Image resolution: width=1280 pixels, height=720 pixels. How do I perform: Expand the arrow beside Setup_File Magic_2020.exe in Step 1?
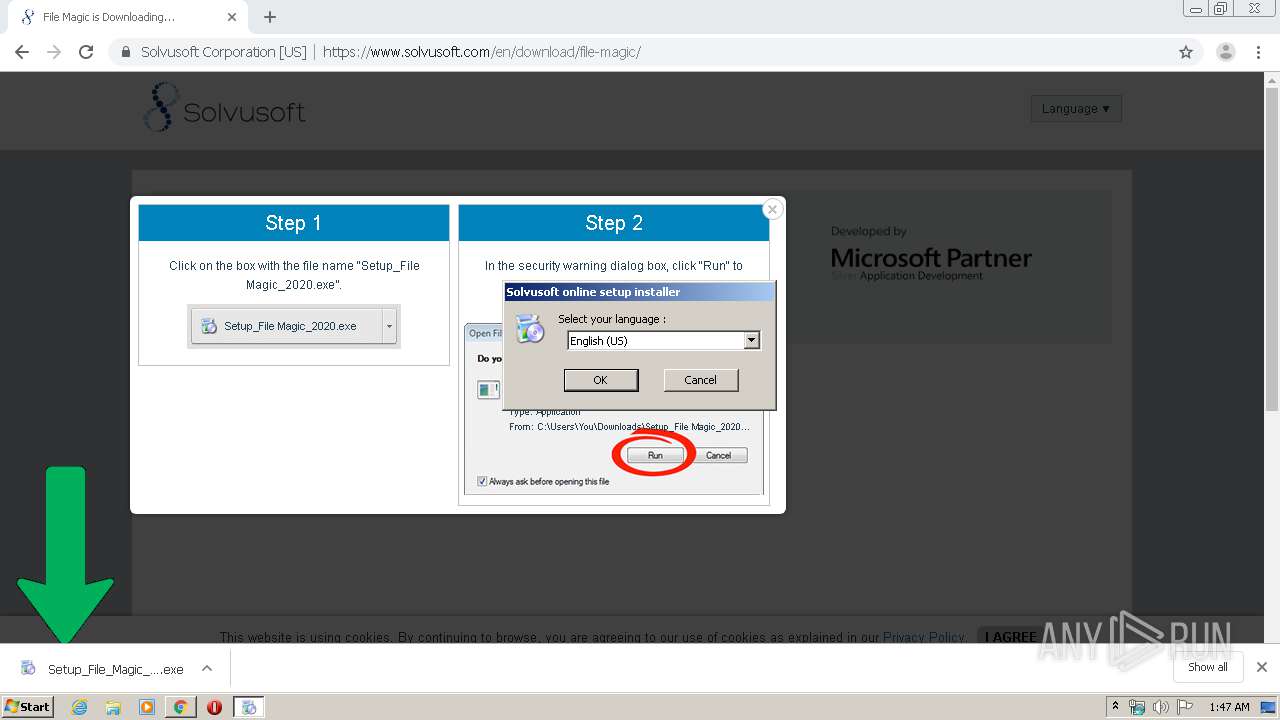(390, 326)
